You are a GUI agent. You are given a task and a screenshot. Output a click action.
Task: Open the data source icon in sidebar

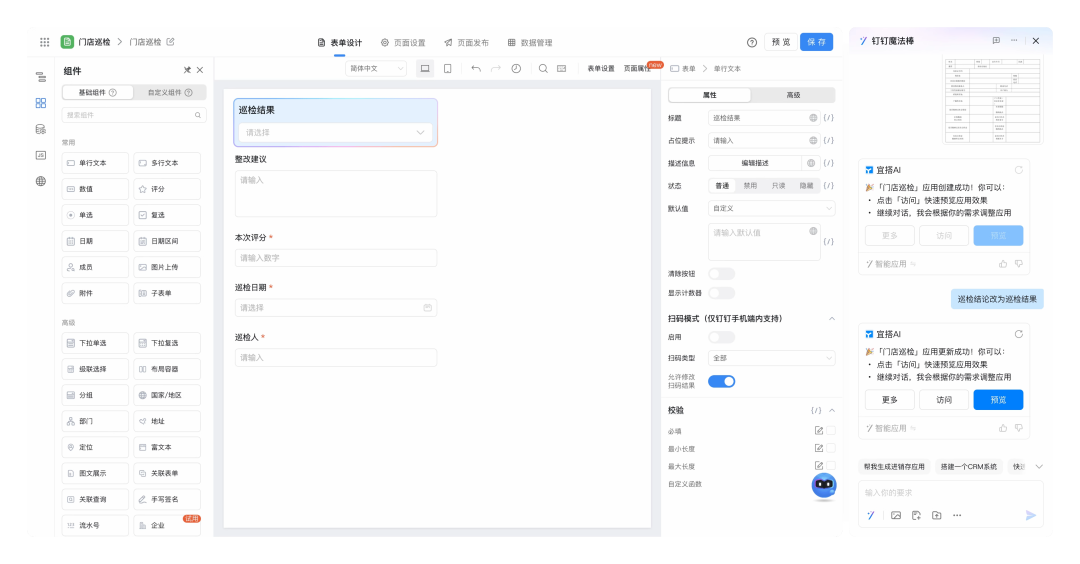[41, 129]
